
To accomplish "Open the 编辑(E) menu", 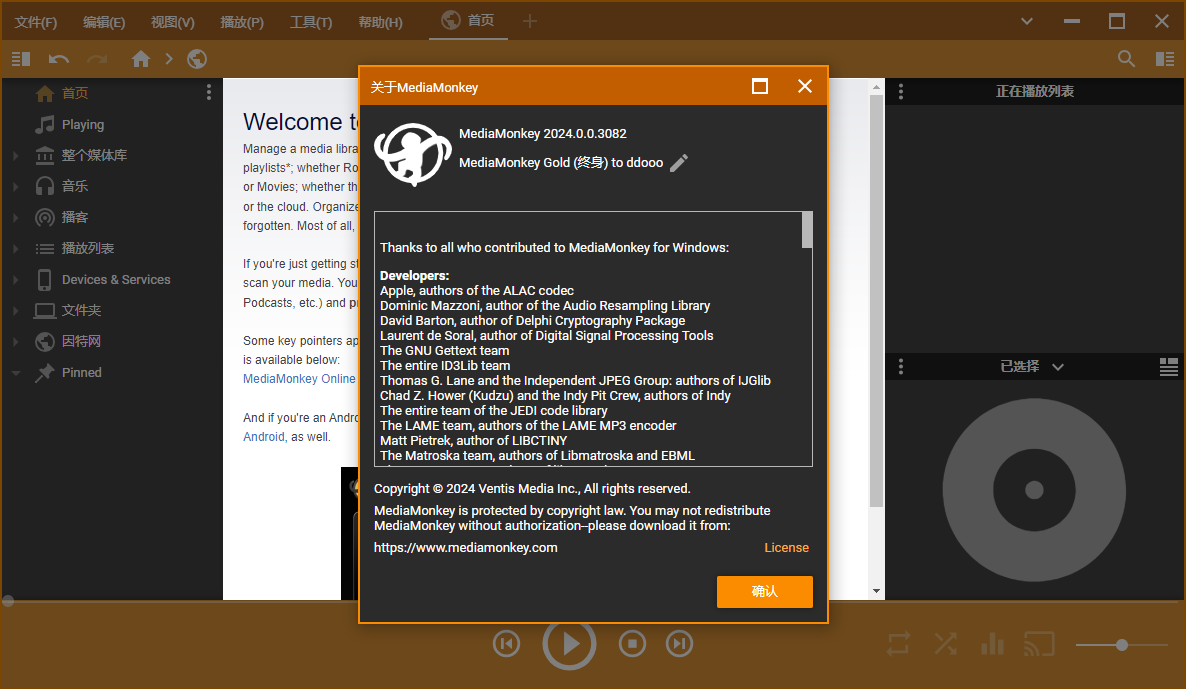I will pos(104,22).
